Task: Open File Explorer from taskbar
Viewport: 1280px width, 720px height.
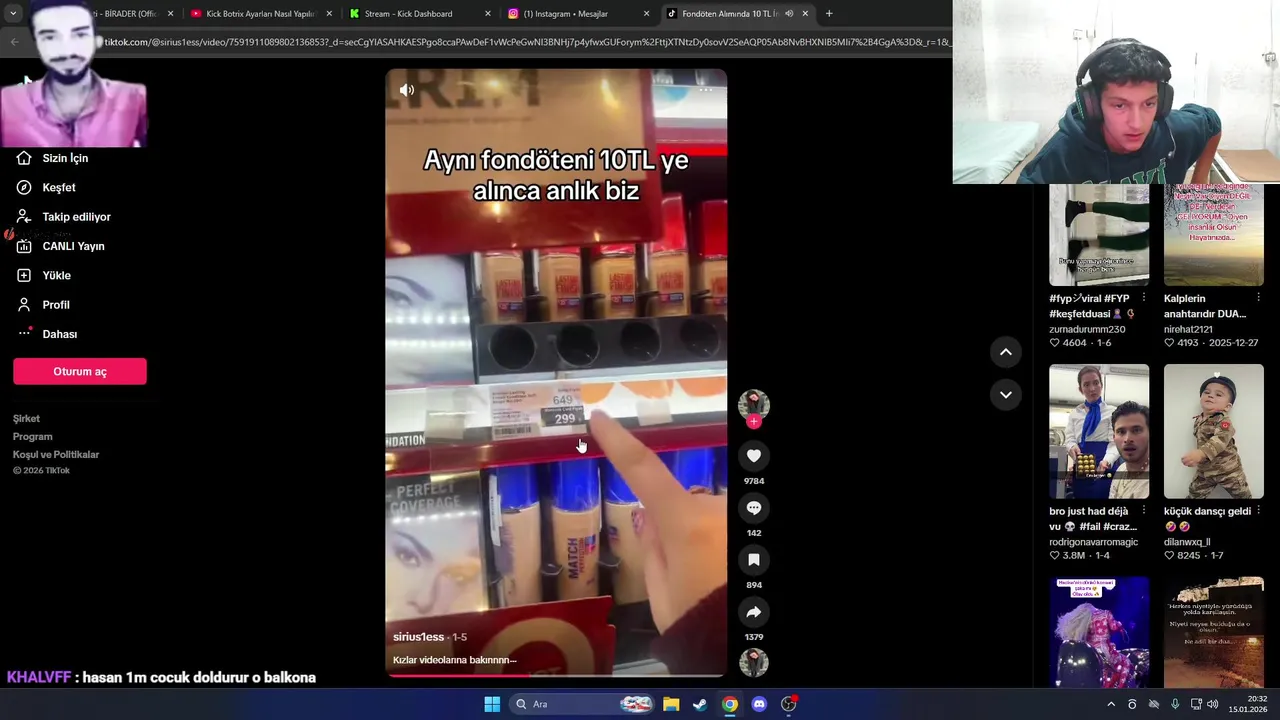Action: click(671, 704)
